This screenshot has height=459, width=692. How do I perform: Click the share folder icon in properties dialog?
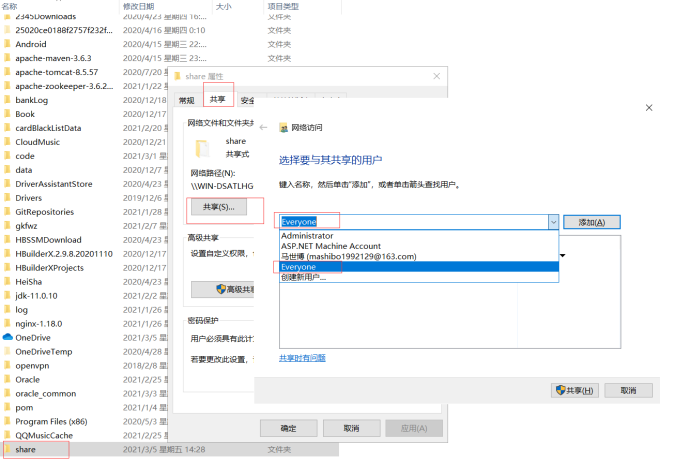[x=202, y=148]
